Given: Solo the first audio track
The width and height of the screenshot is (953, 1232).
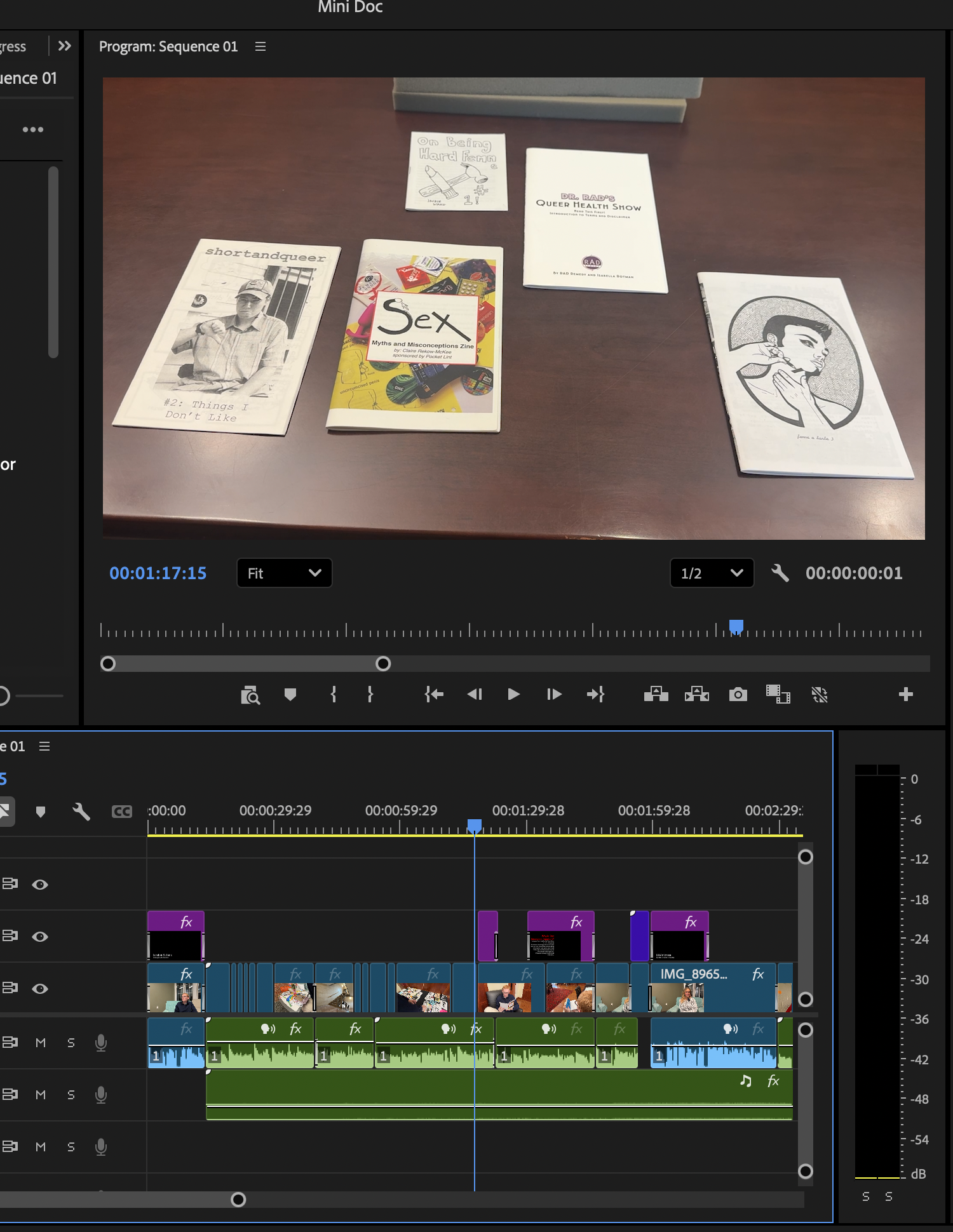Looking at the screenshot, I should click(x=71, y=1043).
